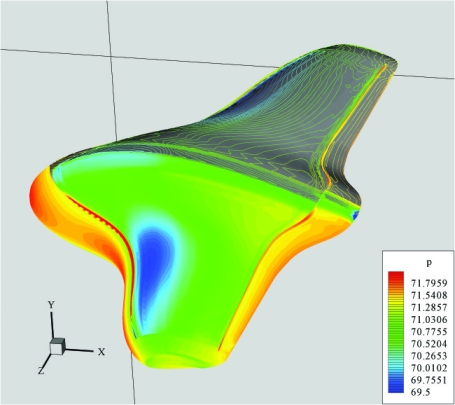This screenshot has height=405, width=455.
Task: Click the Y axis label
Action: click(x=51, y=305)
